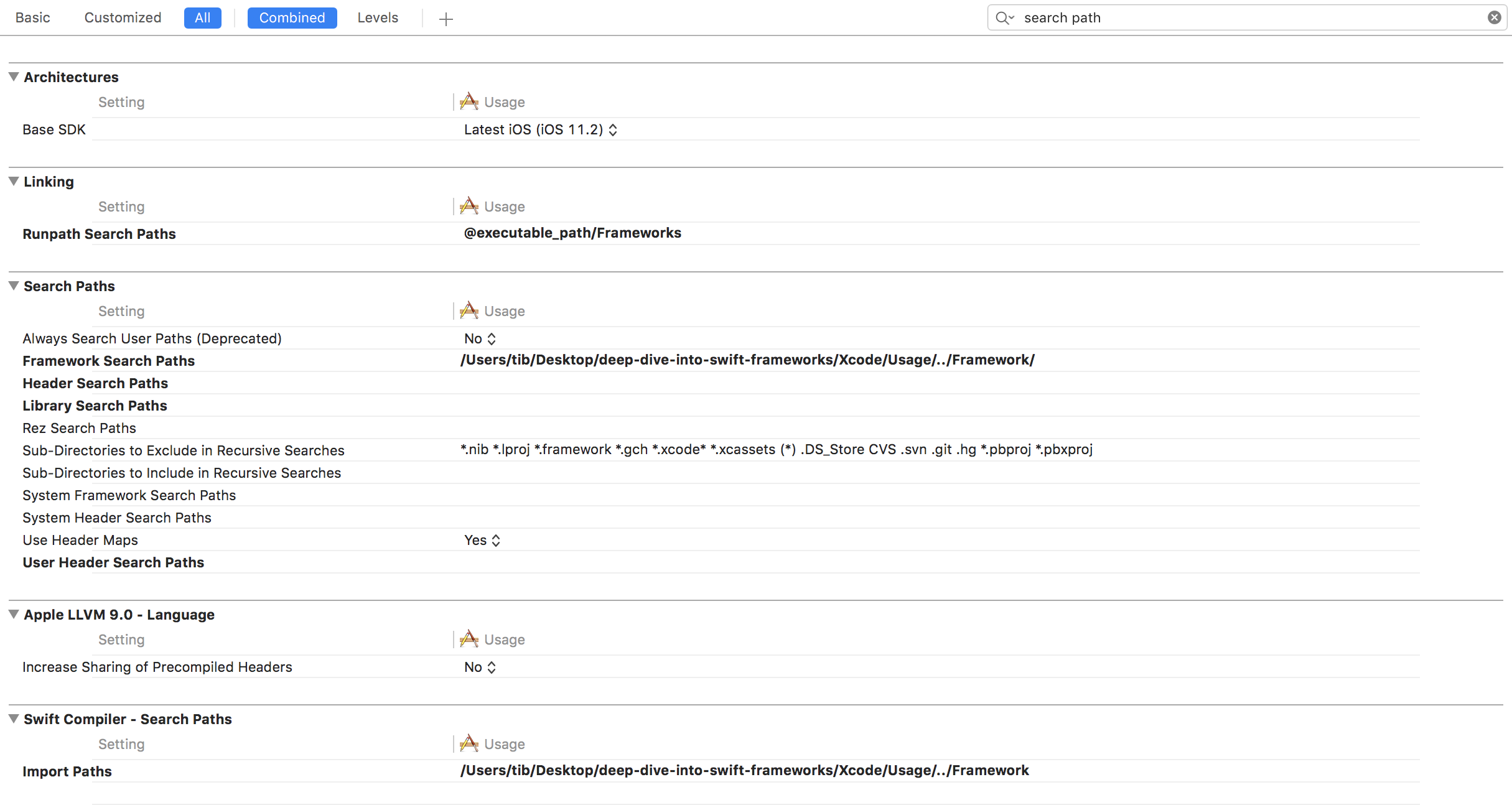Click the add build setting icon
The width and height of the screenshot is (1512, 805).
pos(446,18)
